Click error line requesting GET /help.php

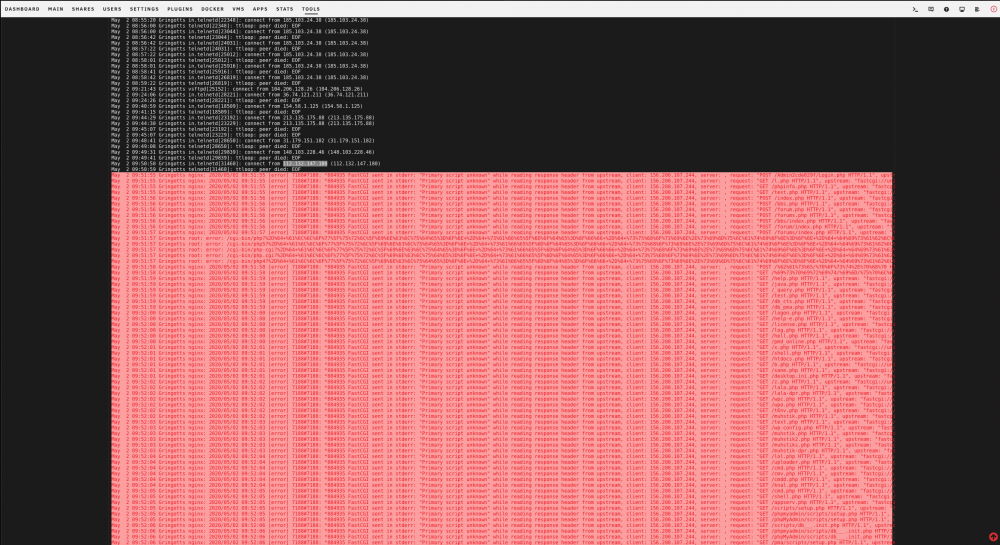[x=503, y=279]
